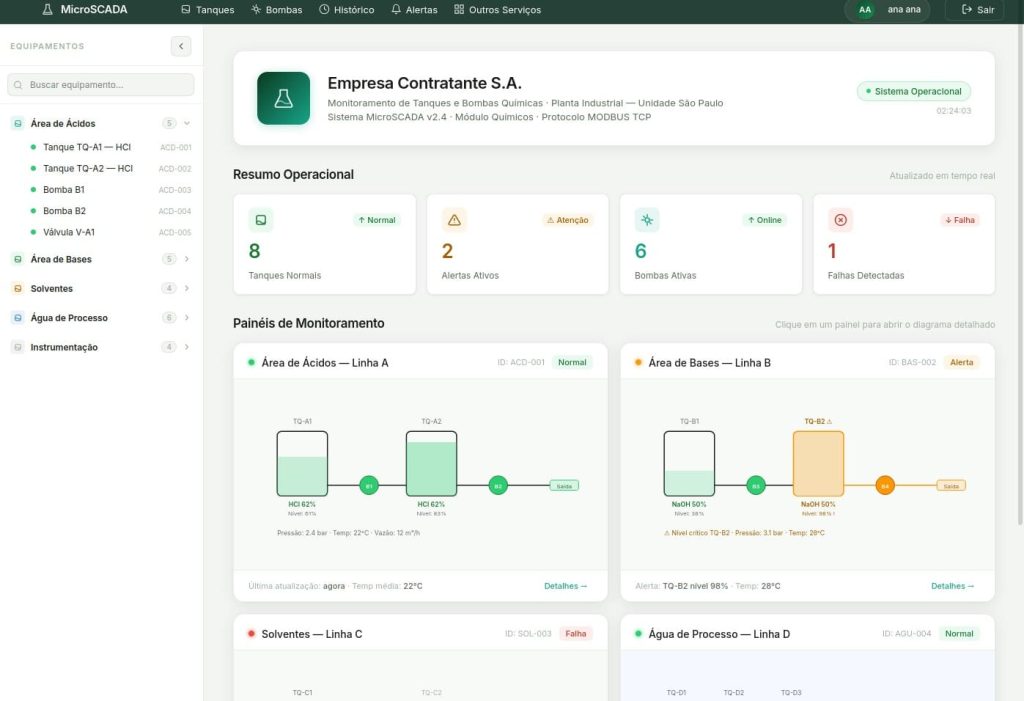Click the Instrumentação group icon
The image size is (1024, 701).
tap(18, 347)
